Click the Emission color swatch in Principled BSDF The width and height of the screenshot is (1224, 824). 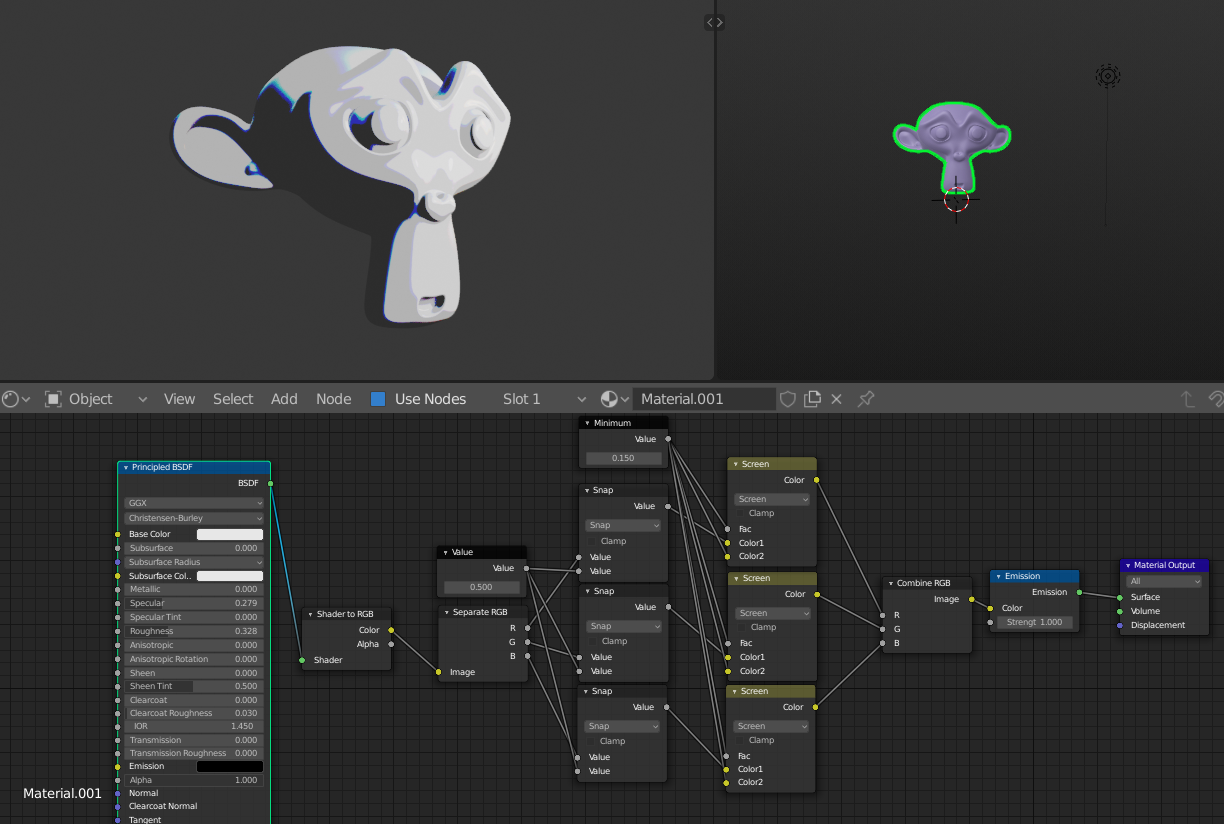click(229, 766)
